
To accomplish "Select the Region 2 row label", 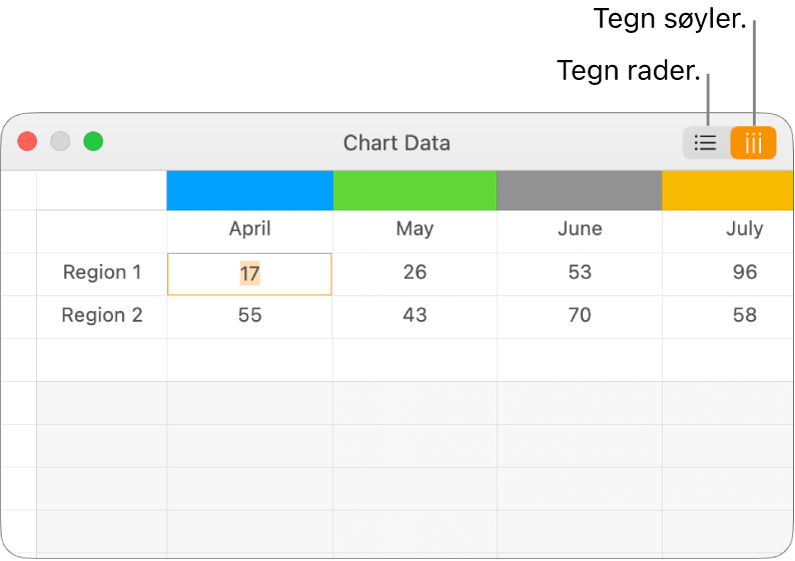I will pyautogui.click(x=101, y=315).
